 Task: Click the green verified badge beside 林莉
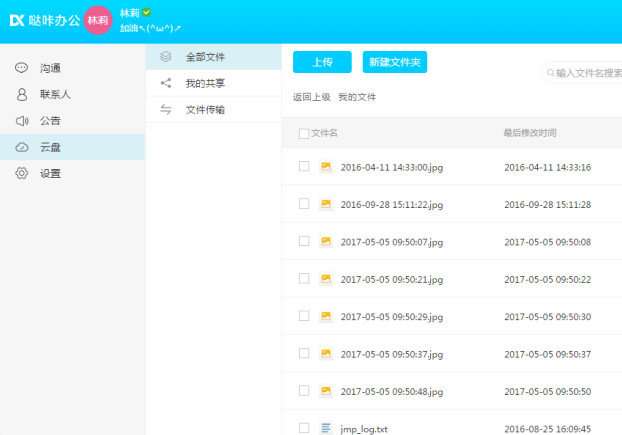point(147,12)
